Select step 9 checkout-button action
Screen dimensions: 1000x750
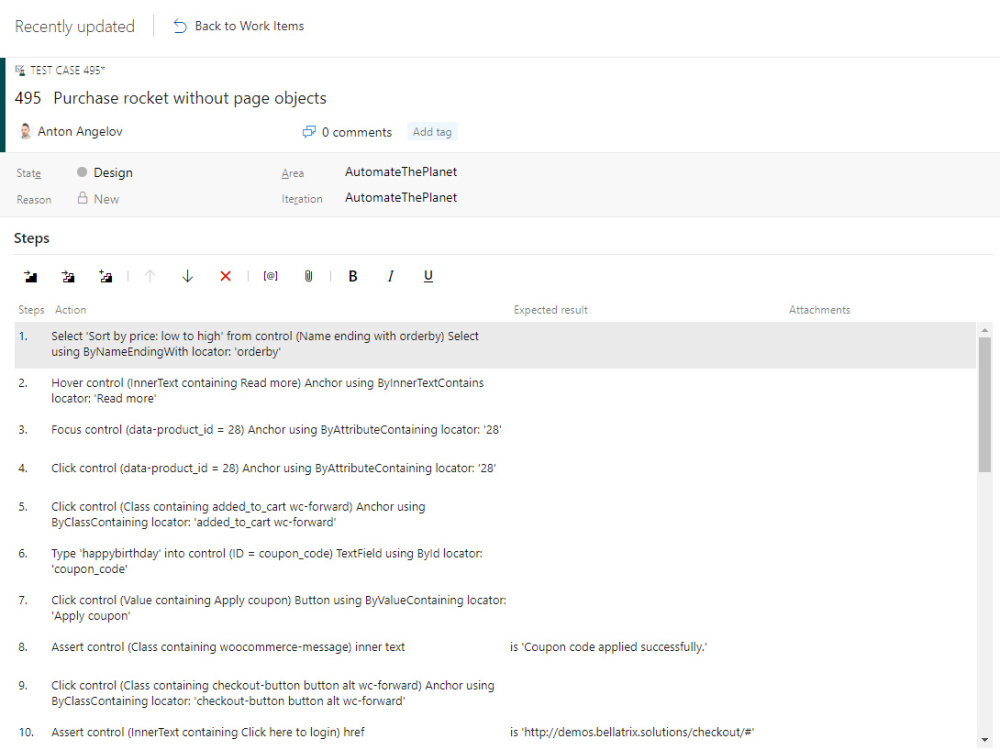272,693
